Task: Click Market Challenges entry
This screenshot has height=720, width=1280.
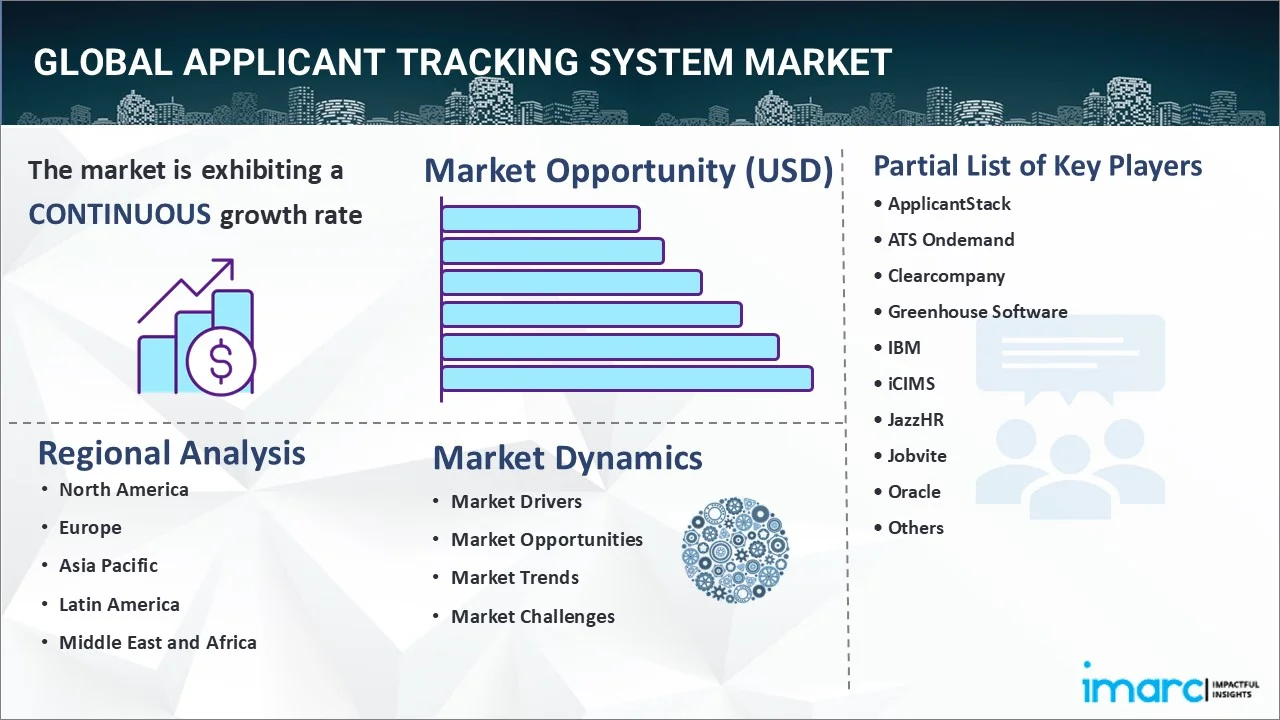Action: (532, 616)
